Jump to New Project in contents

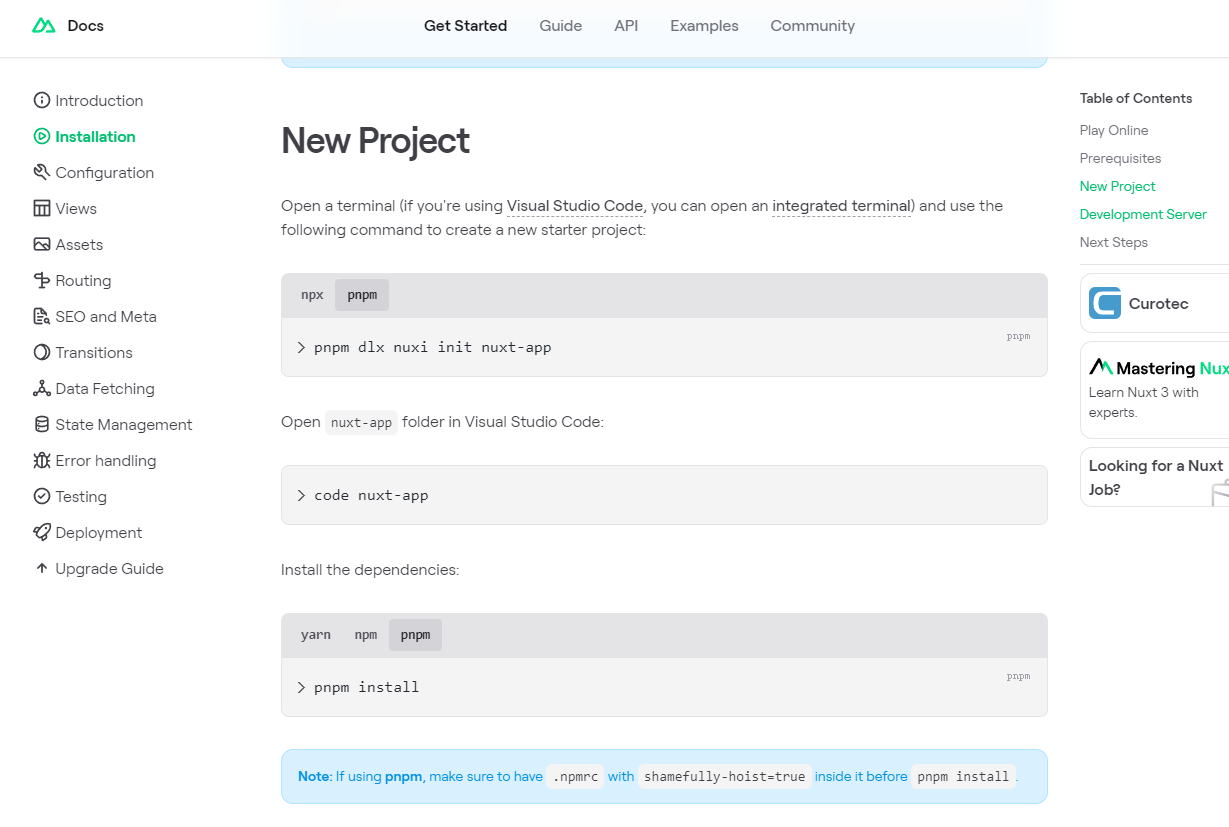pyautogui.click(x=1117, y=186)
